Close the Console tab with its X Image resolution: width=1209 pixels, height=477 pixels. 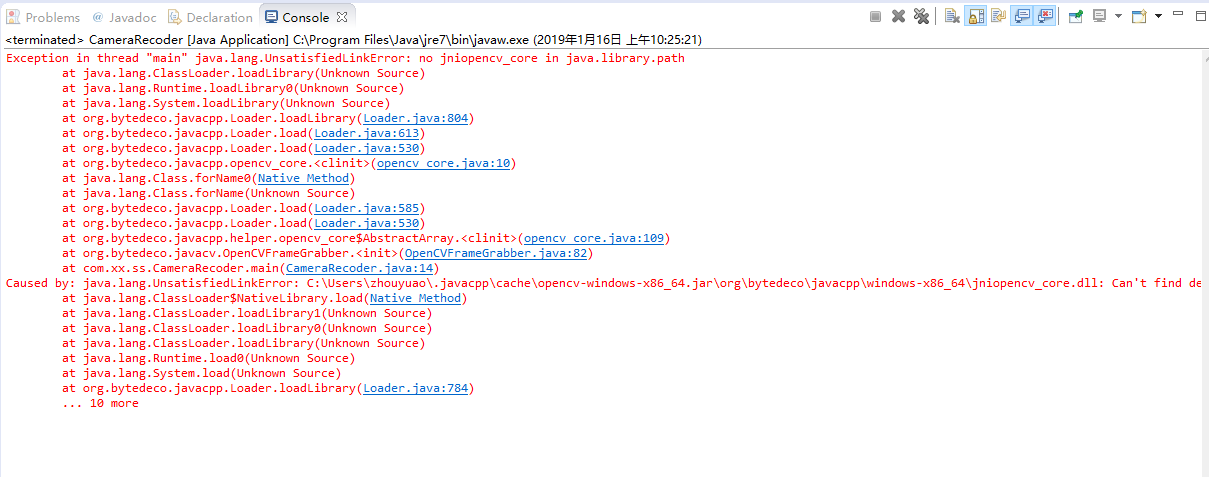343,17
